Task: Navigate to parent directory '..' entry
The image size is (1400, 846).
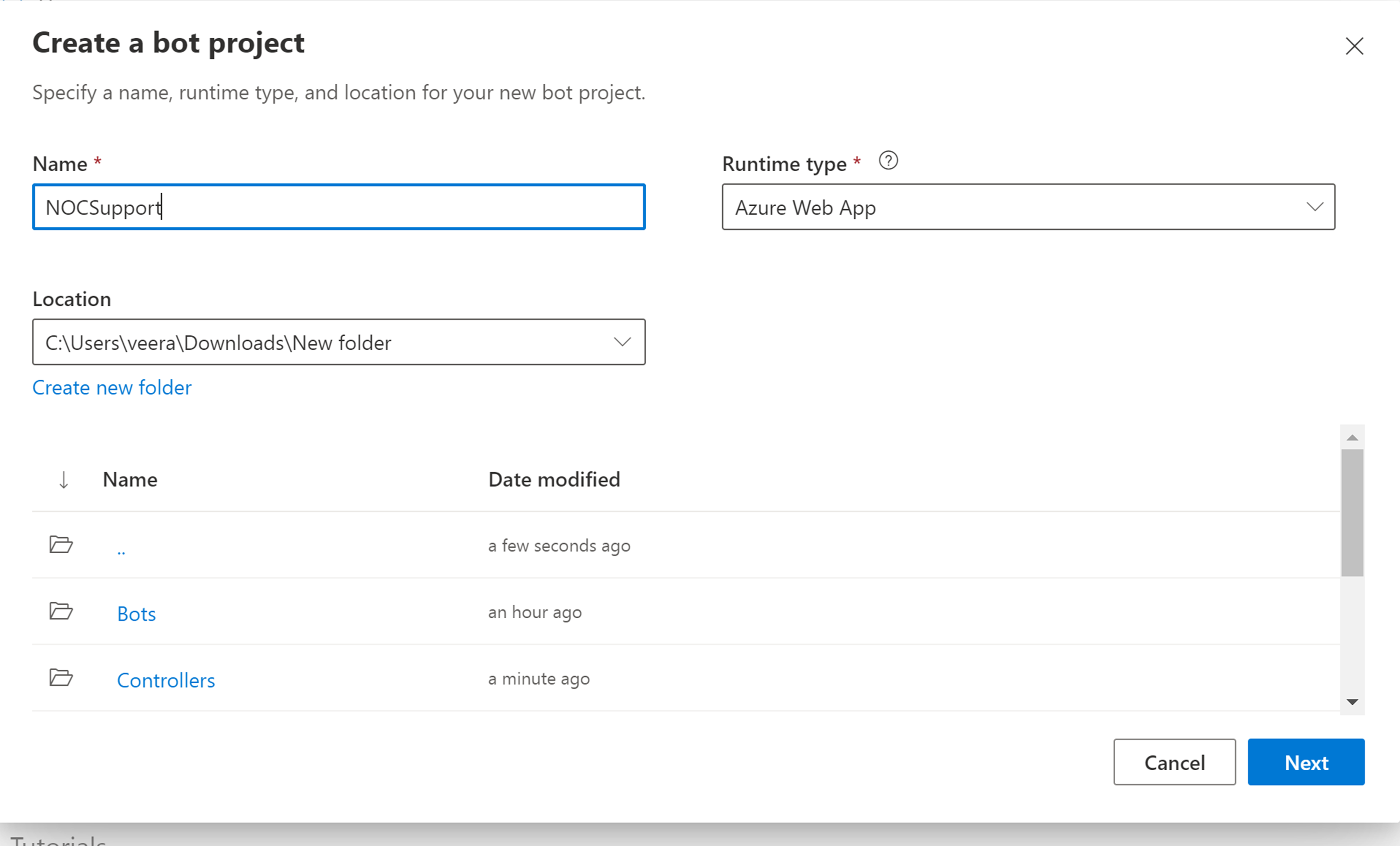Action: (x=121, y=549)
